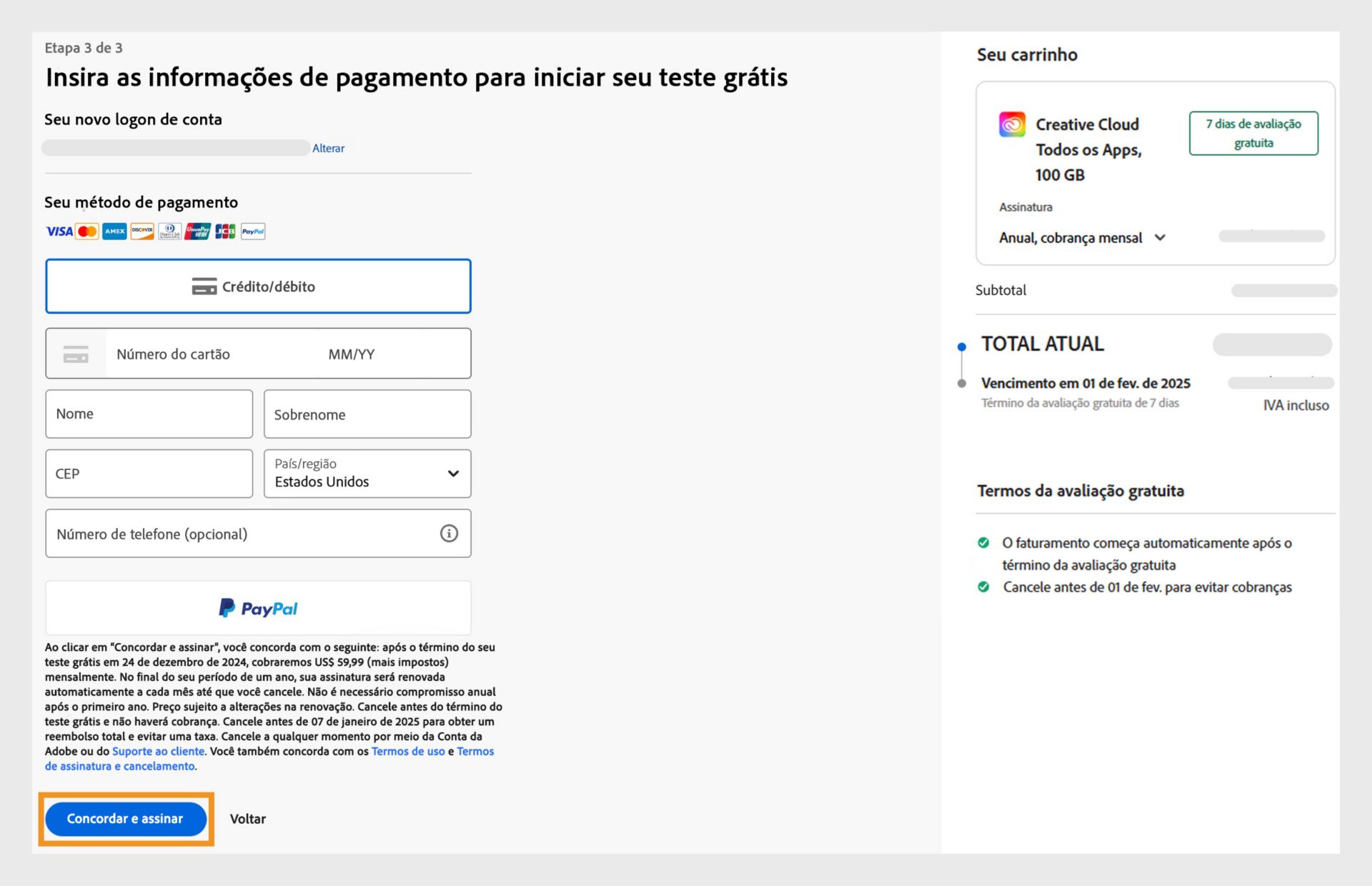Click the Visa card logo
This screenshot has height=886, width=1372.
tap(59, 232)
